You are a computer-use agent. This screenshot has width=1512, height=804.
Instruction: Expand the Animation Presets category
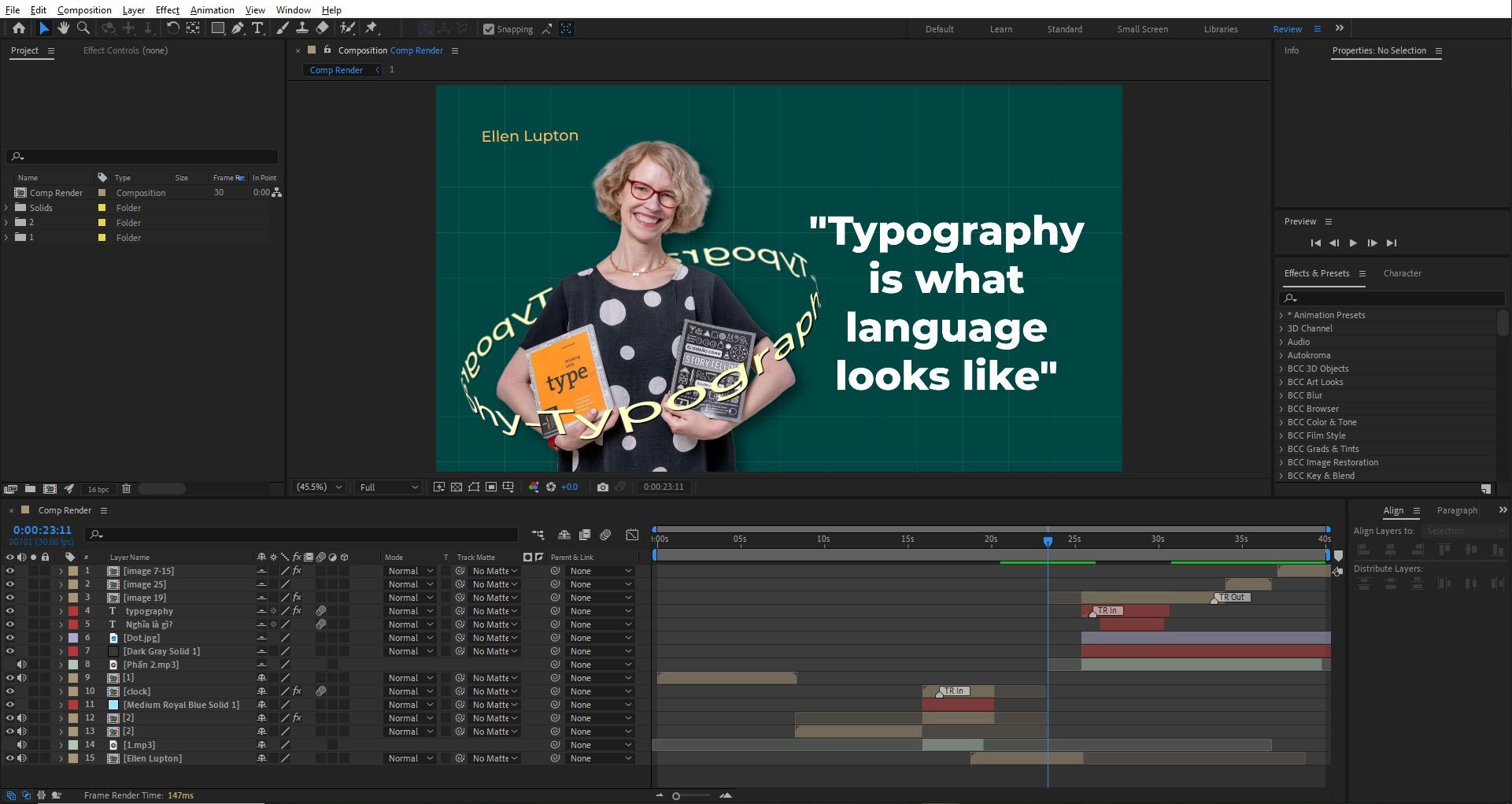coord(1281,315)
